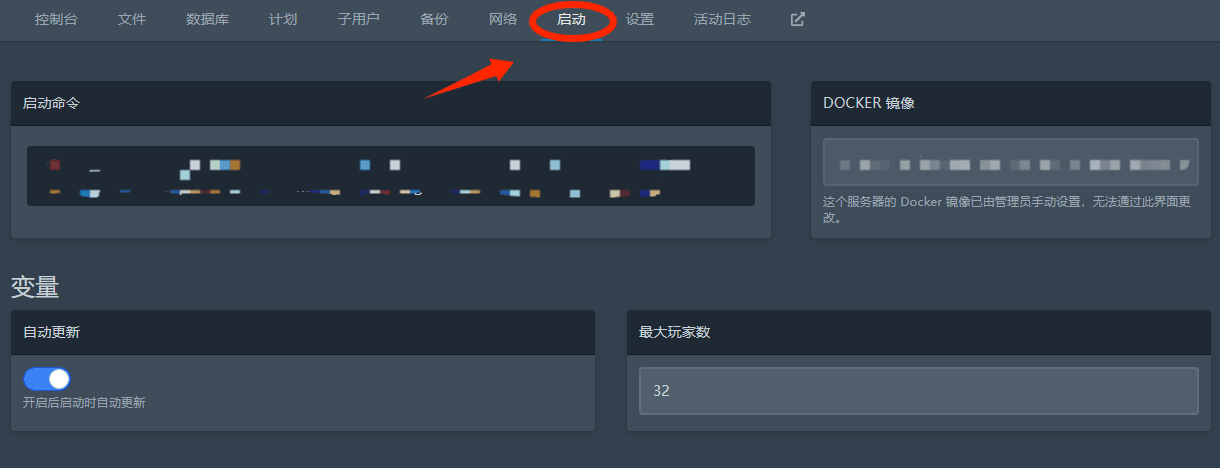Click the 最大玩家数 input showing 32

pyautogui.click(x=918, y=391)
